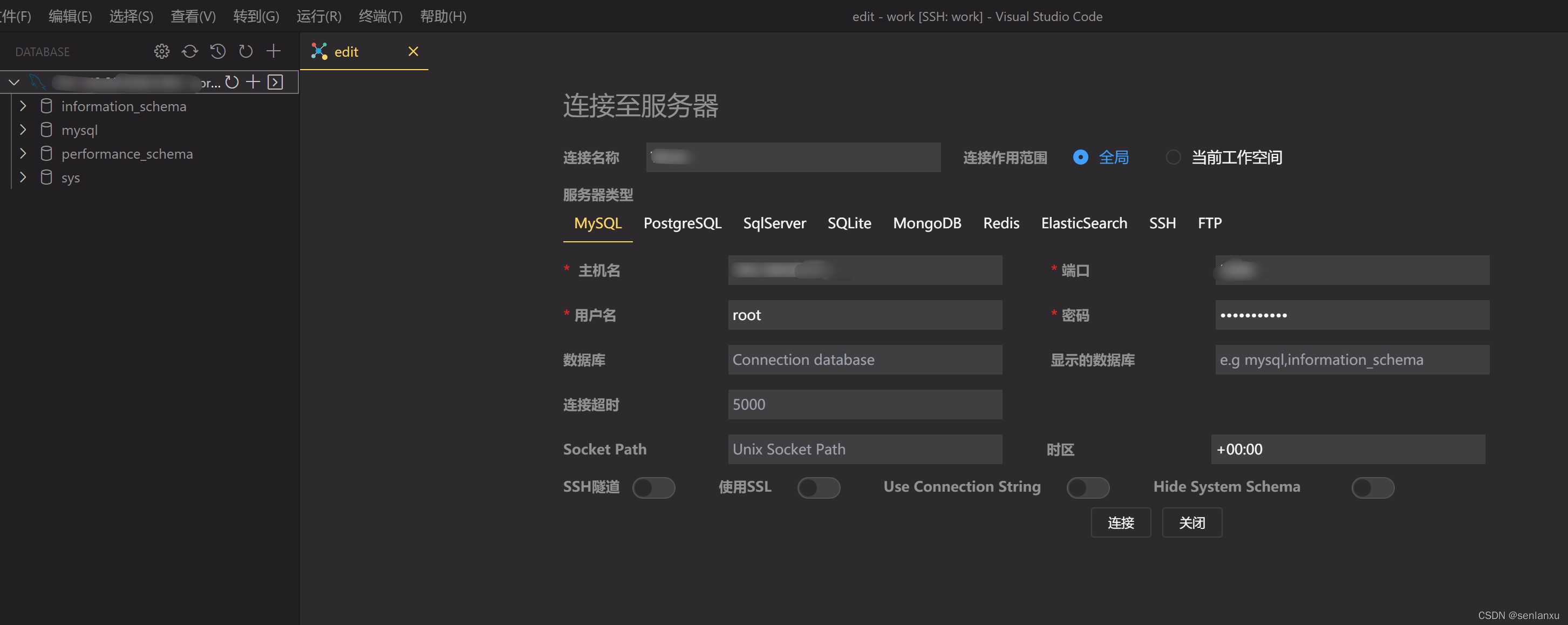Image resolution: width=1568 pixels, height=625 pixels.
Task: Click the DATABASE panel title
Action: (43, 52)
